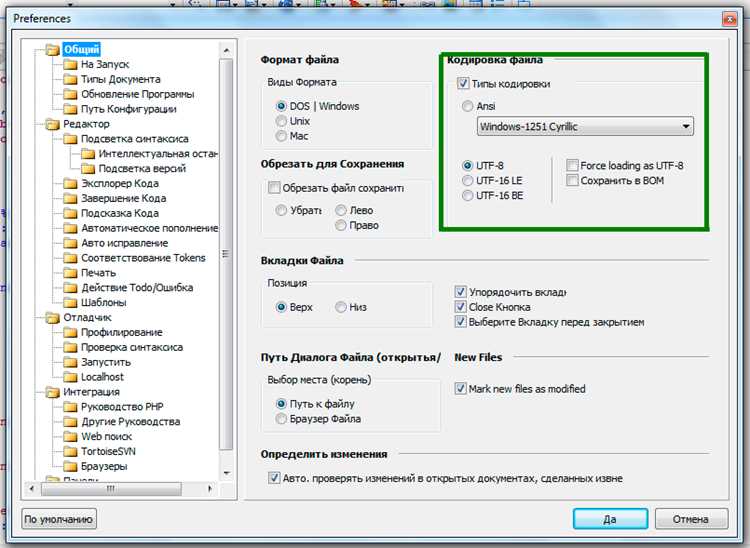
Task: Click folder icon next to На Запуск
Action: (70, 65)
